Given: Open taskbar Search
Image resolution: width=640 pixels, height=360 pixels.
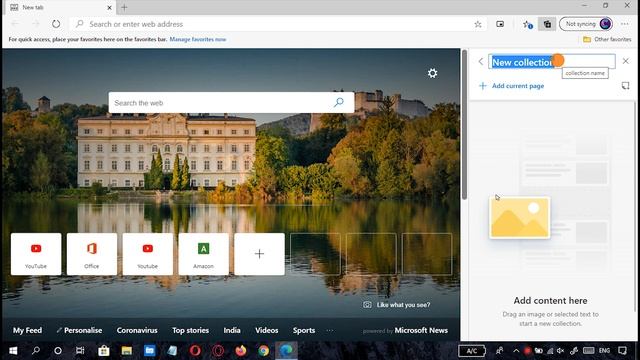Looking at the screenshot, I should 36,351.
